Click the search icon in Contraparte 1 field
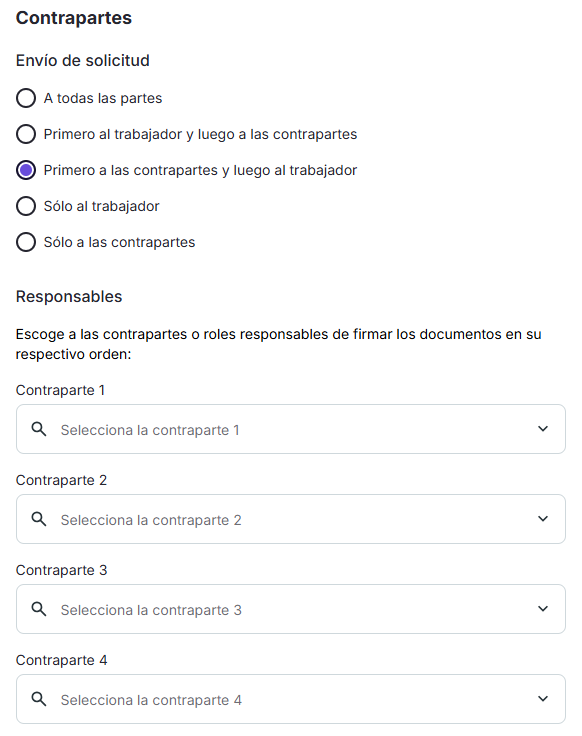This screenshot has width=582, height=736. [x=39, y=429]
